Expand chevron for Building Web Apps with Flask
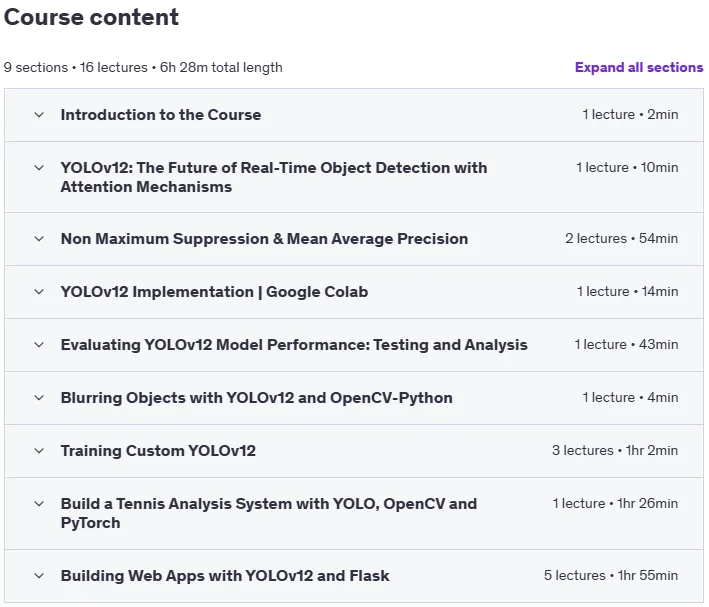The image size is (709, 607). pyautogui.click(x=39, y=576)
